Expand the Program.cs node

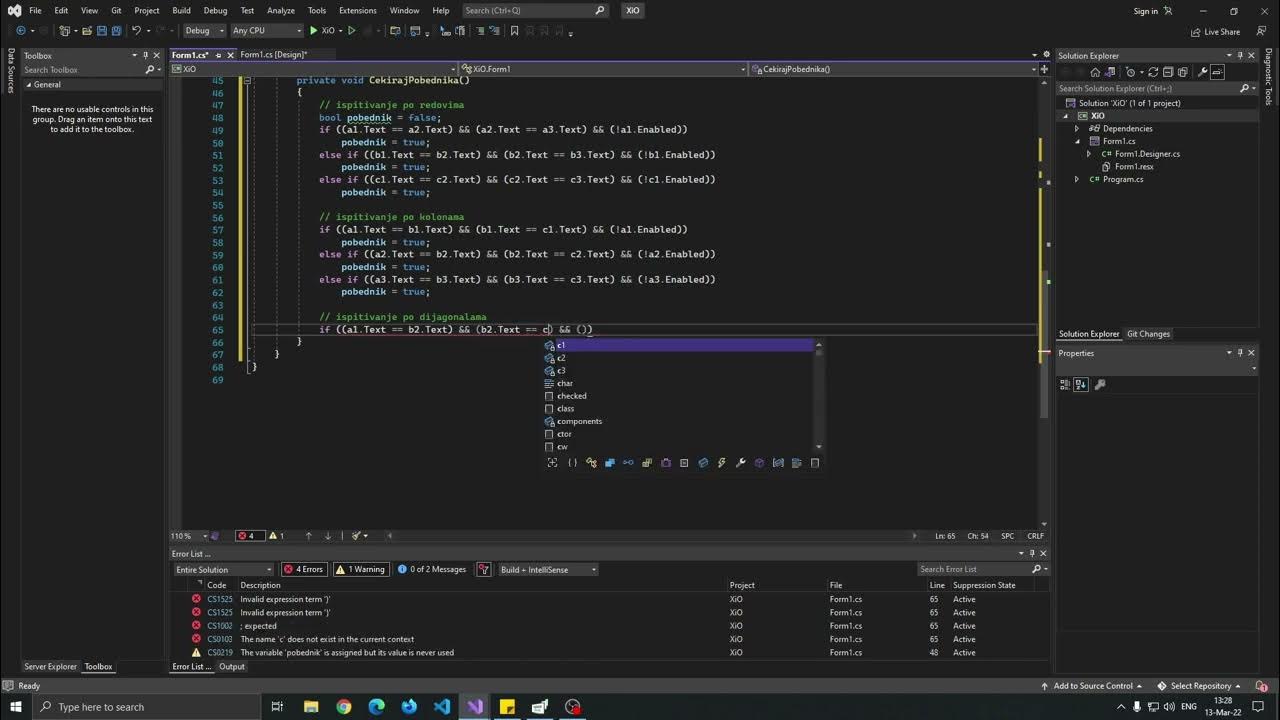tap(1077, 180)
